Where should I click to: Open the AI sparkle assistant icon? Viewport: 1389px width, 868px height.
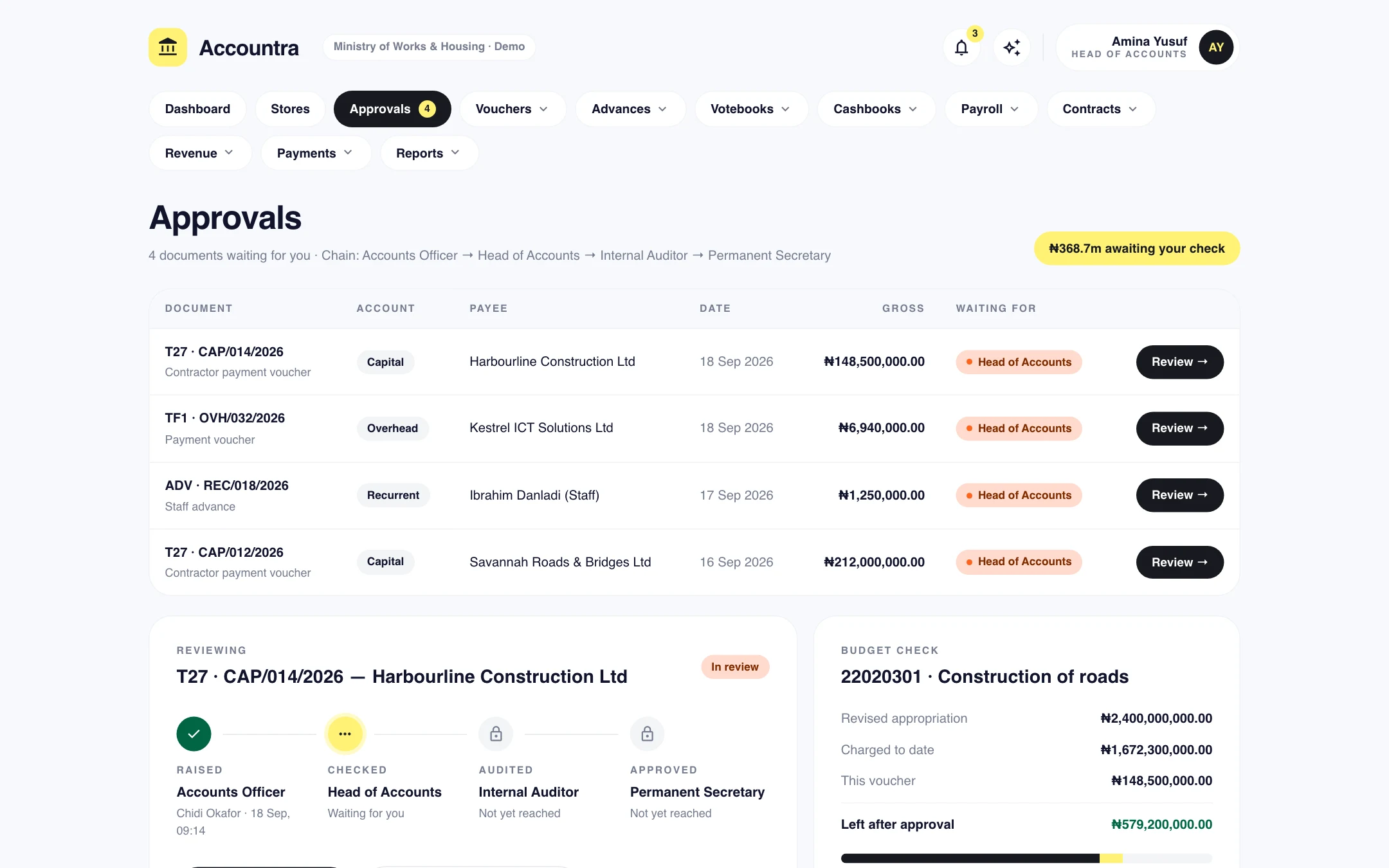point(1012,47)
